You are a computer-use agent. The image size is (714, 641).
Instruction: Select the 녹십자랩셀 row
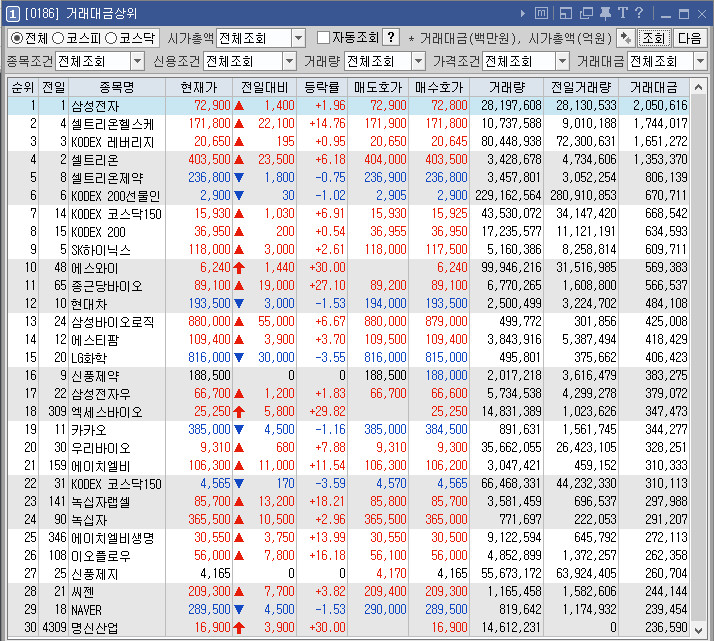pos(348,502)
